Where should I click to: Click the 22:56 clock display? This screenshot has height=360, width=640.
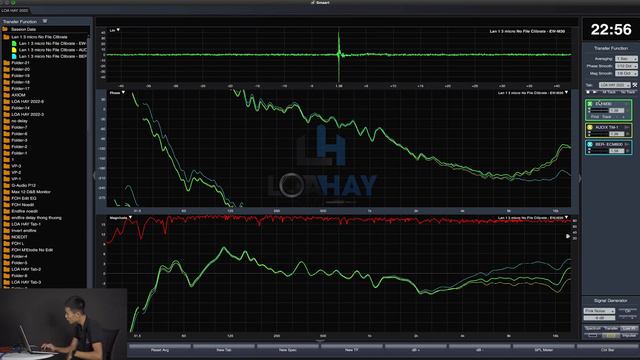pyautogui.click(x=611, y=29)
